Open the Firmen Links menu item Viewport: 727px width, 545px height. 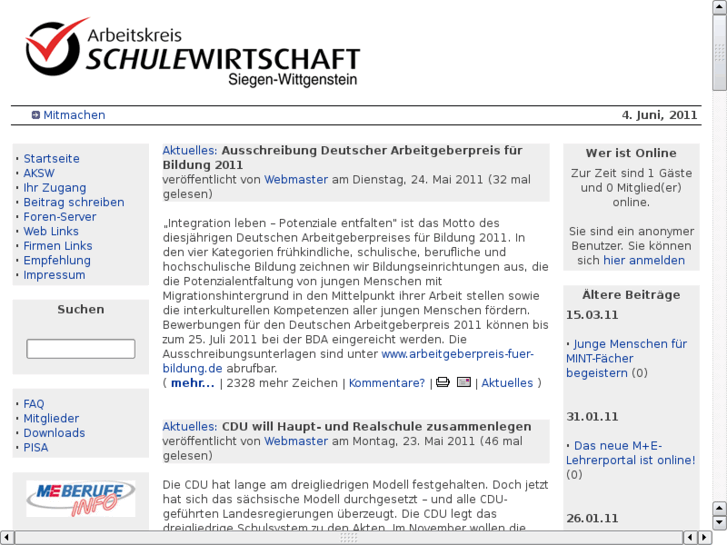(x=58, y=246)
